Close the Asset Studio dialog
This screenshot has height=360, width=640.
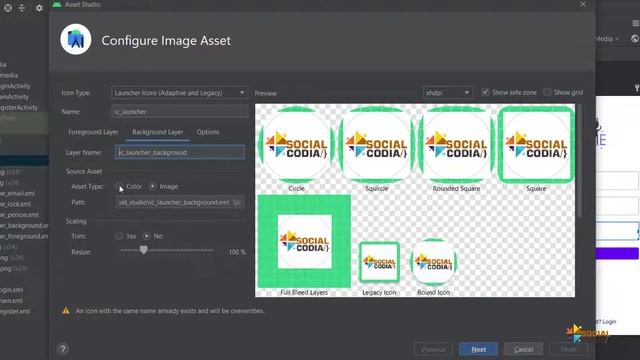[x=583, y=4]
